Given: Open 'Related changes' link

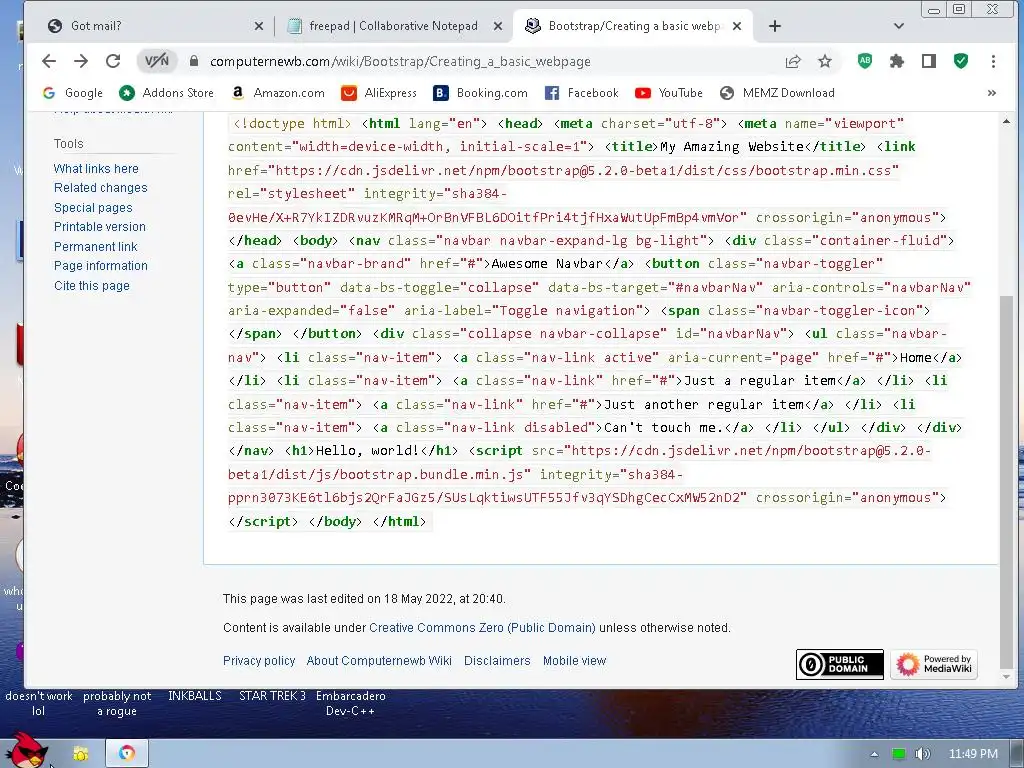Looking at the screenshot, I should [x=101, y=187].
